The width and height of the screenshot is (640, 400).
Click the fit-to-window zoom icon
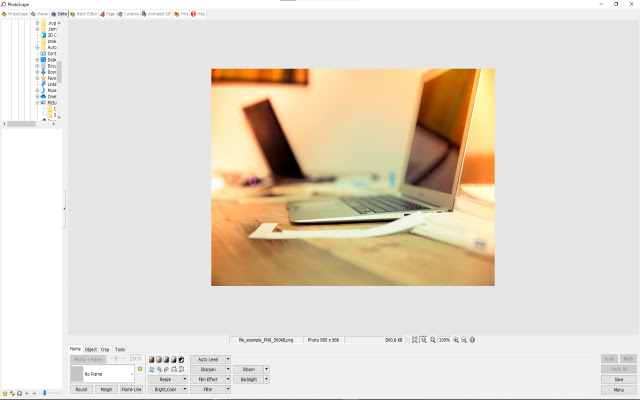coord(415,340)
